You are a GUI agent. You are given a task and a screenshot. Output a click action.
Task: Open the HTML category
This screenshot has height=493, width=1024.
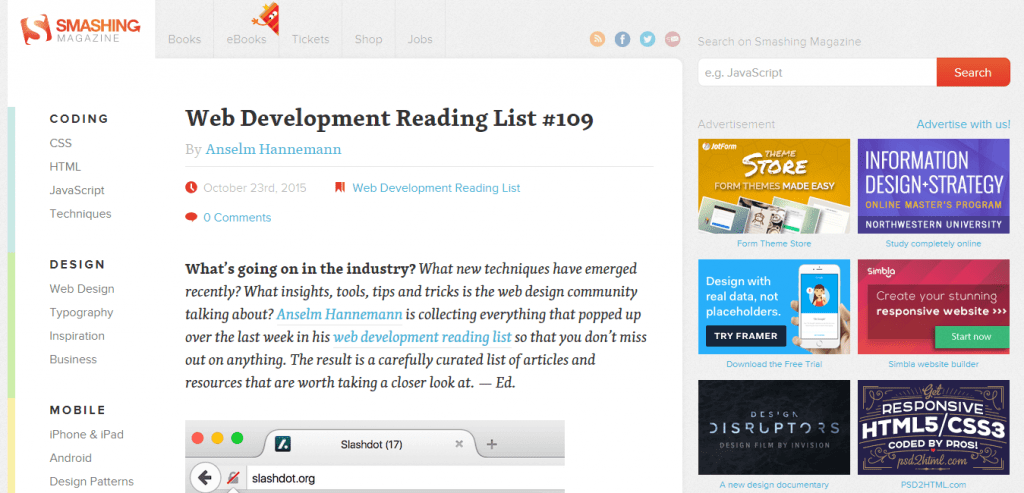point(65,167)
